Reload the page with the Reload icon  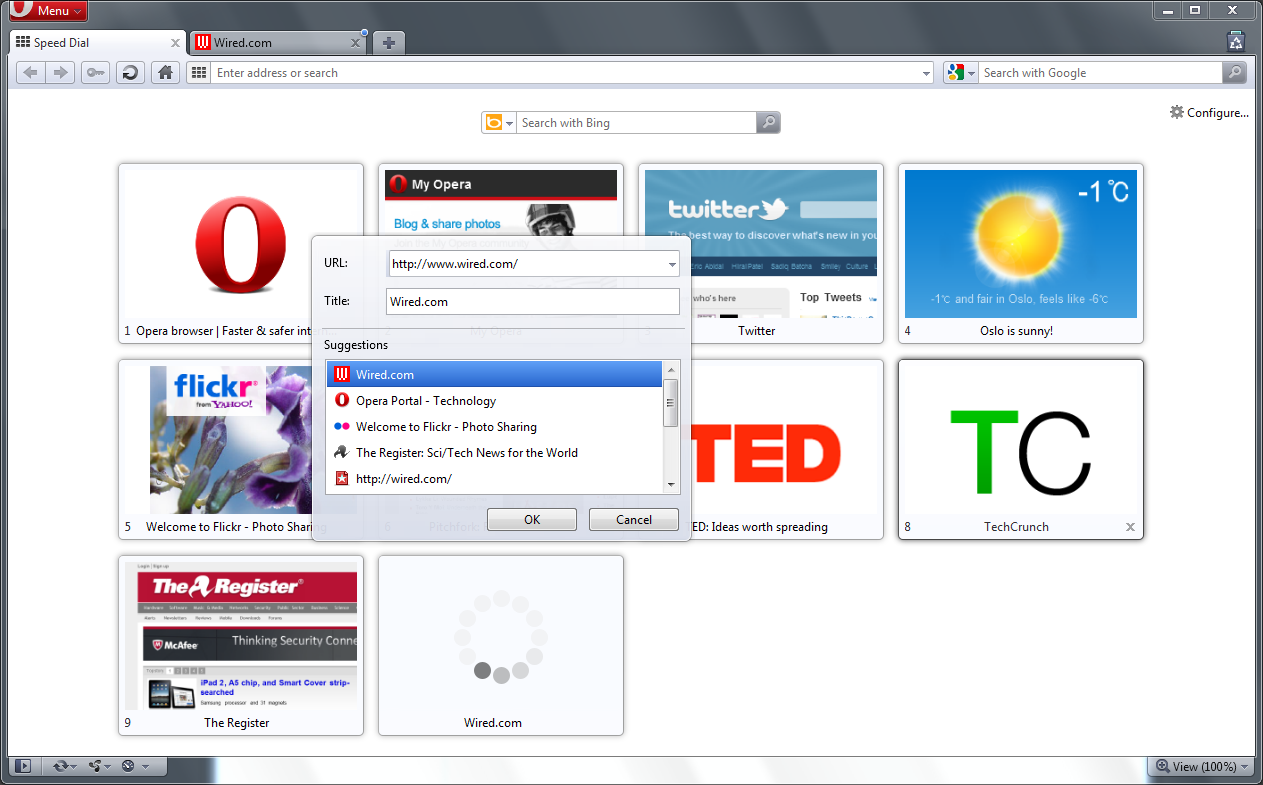point(130,72)
